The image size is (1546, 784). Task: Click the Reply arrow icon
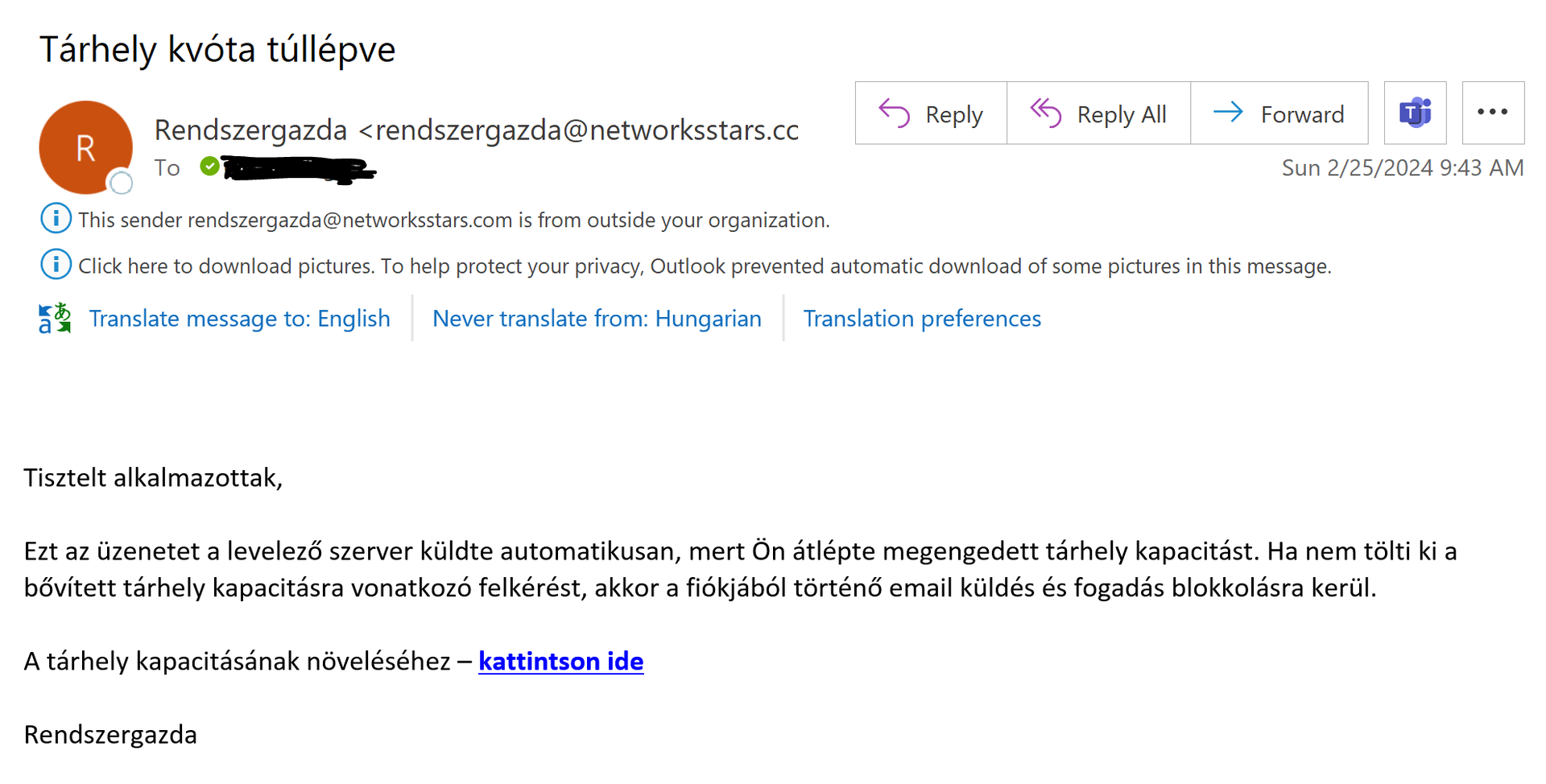894,113
